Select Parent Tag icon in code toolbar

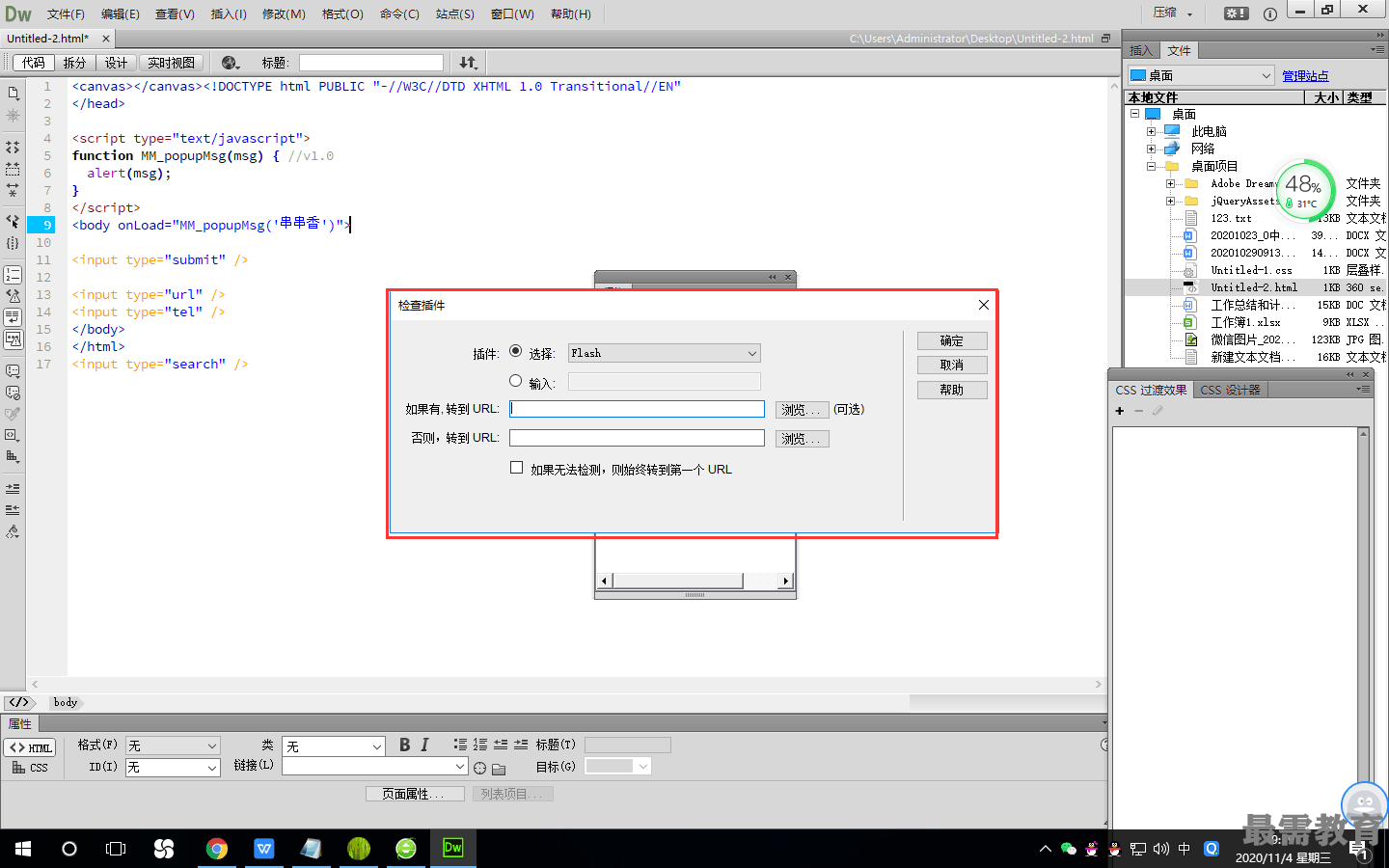tap(13, 221)
